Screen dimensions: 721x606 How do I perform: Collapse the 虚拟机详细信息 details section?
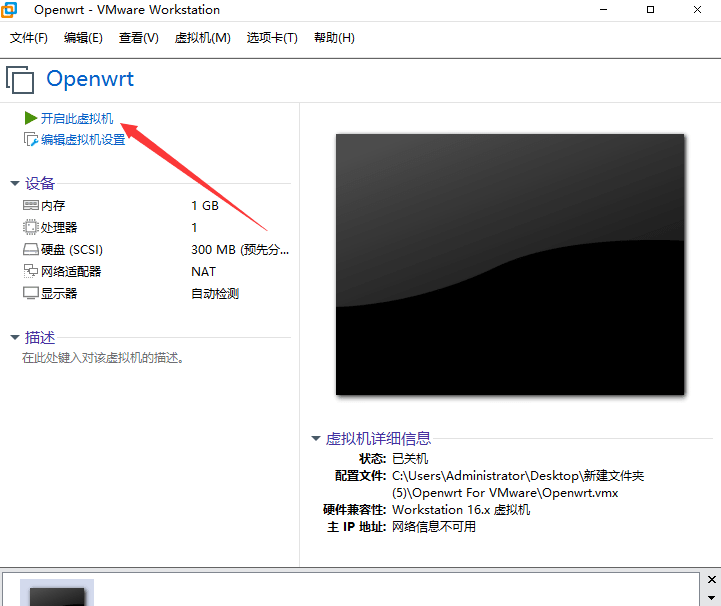[x=315, y=439]
